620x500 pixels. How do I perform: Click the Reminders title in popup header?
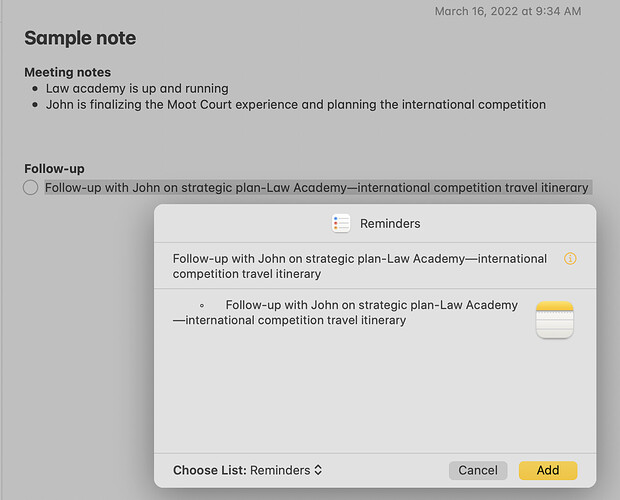coord(390,224)
